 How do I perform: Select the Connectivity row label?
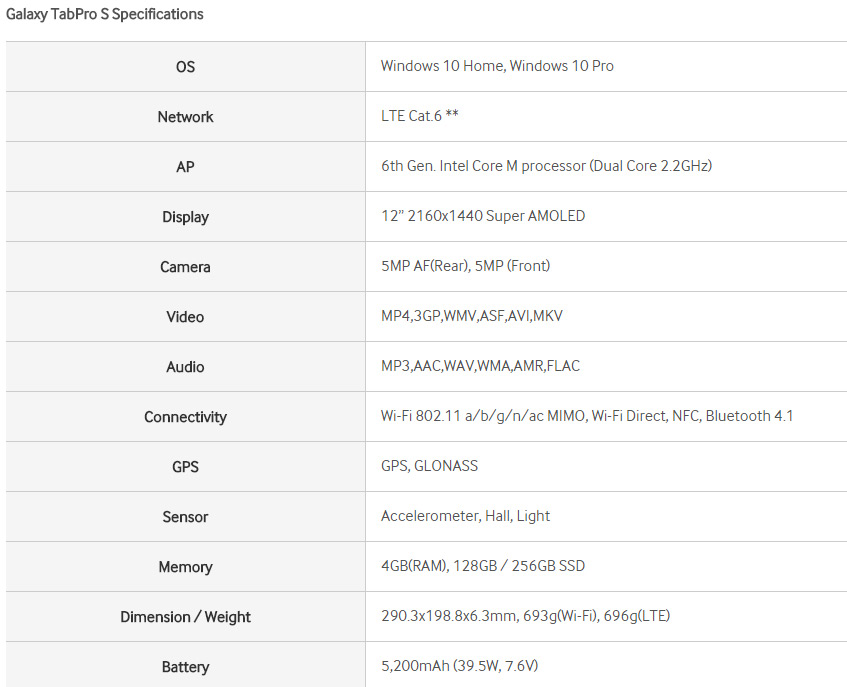185,417
